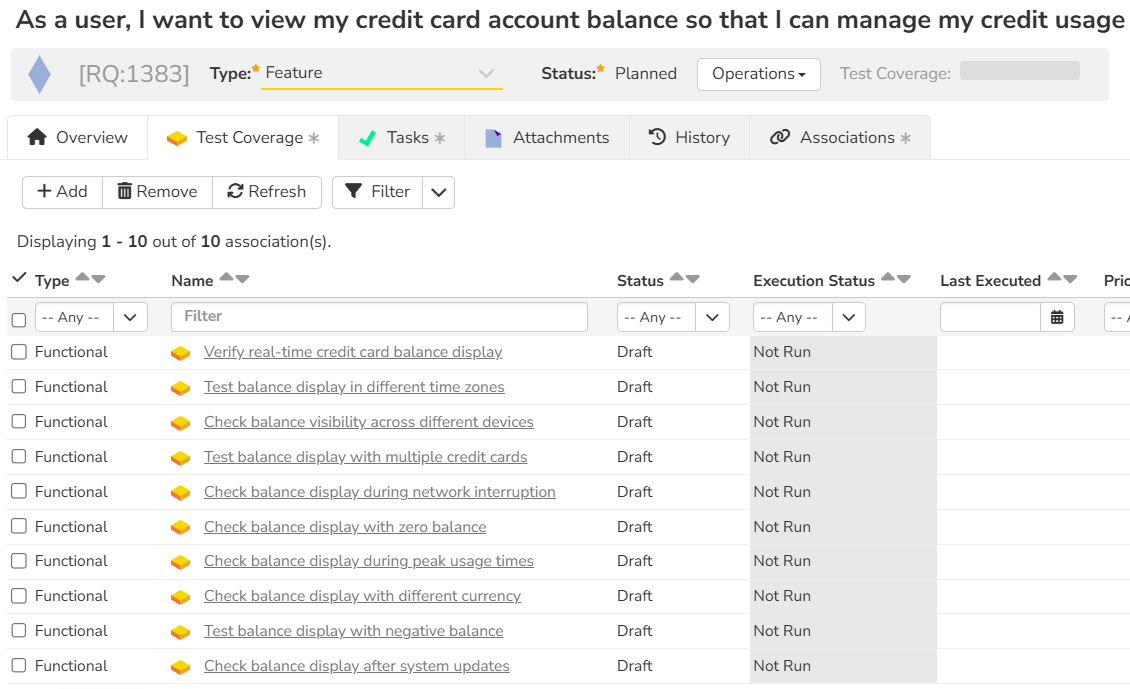The height and width of the screenshot is (689, 1130).
Task: Click the test case icon beside Verify real-time balance
Action: (180, 353)
